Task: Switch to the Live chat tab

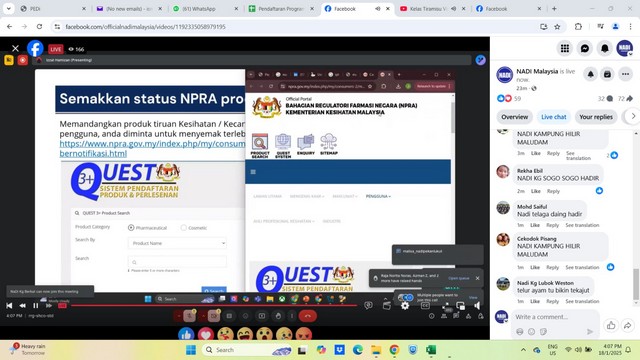Action: (x=553, y=117)
